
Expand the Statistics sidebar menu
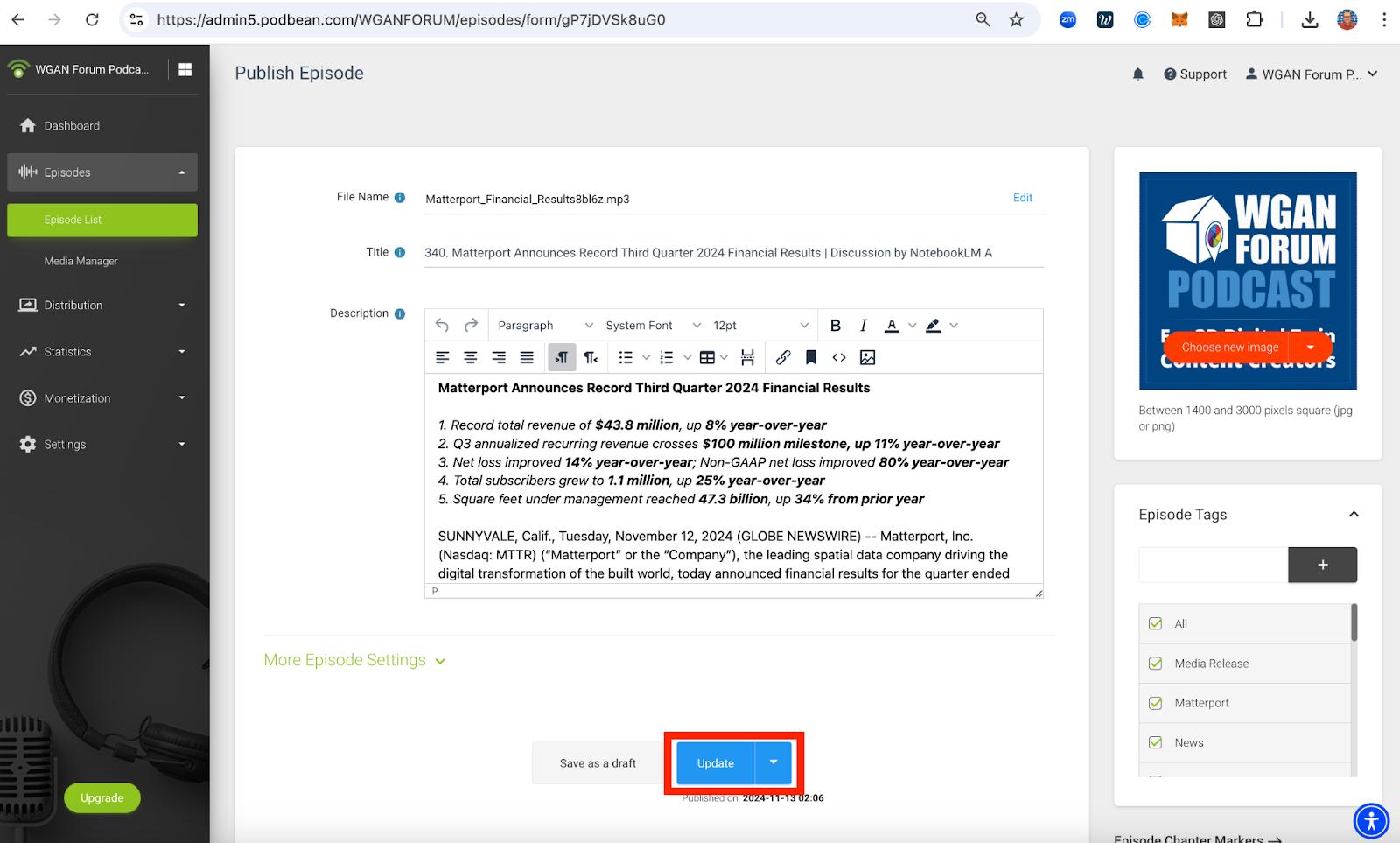click(102, 352)
